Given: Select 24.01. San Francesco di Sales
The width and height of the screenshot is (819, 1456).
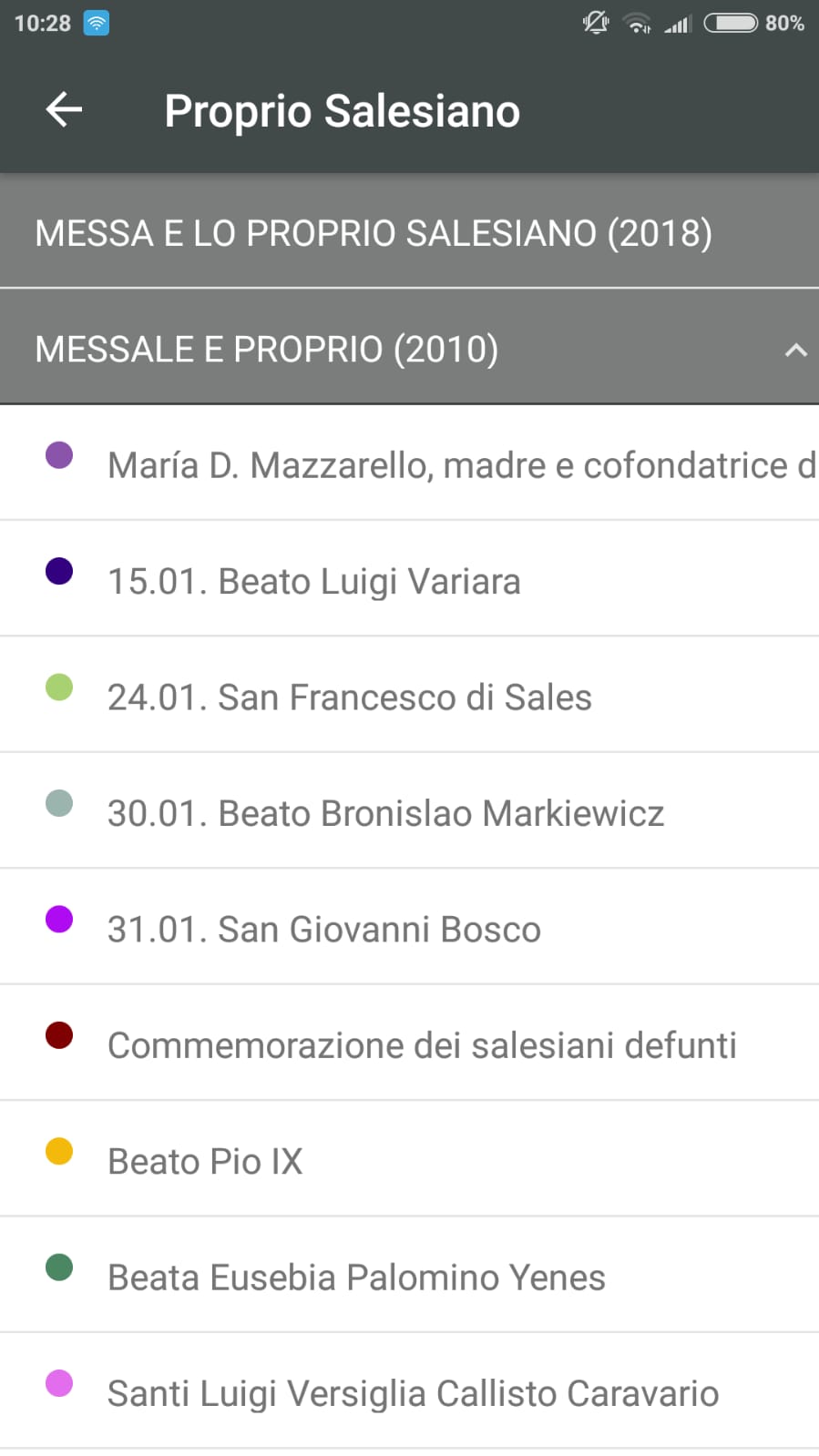Looking at the screenshot, I should point(350,697).
